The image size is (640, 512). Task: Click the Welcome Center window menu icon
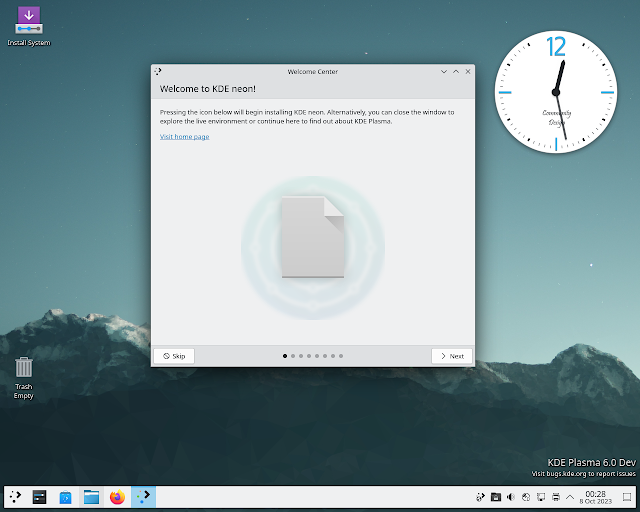point(158,71)
